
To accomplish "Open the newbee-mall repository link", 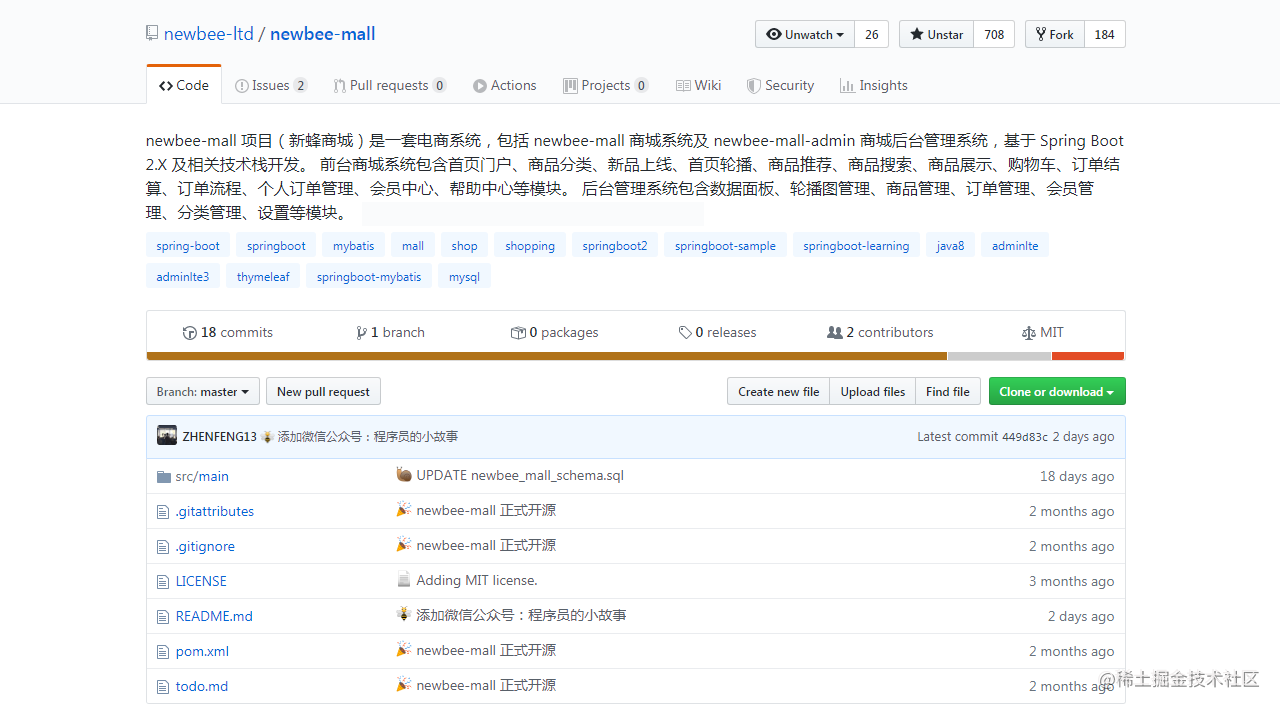I will (x=323, y=33).
